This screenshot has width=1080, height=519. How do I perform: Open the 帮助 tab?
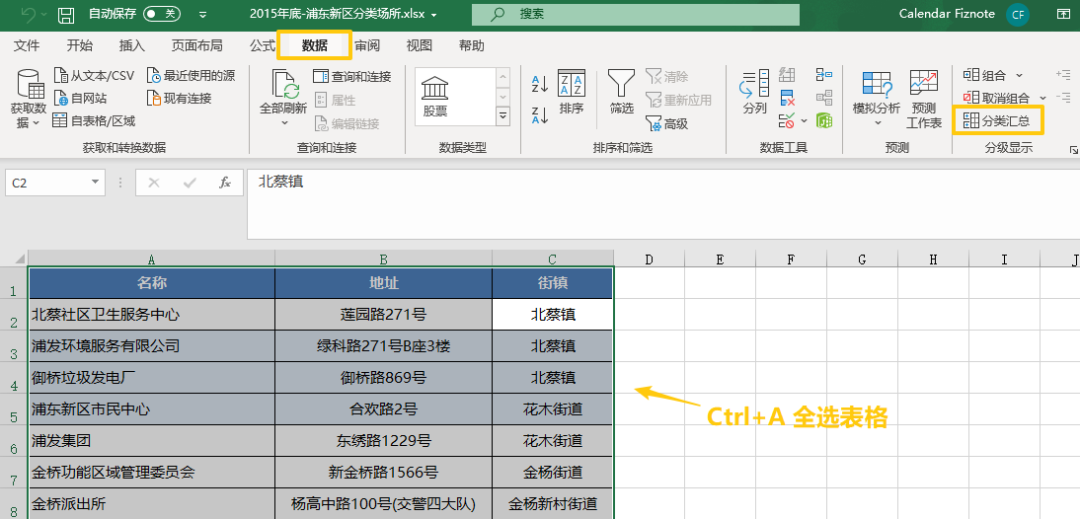(472, 45)
